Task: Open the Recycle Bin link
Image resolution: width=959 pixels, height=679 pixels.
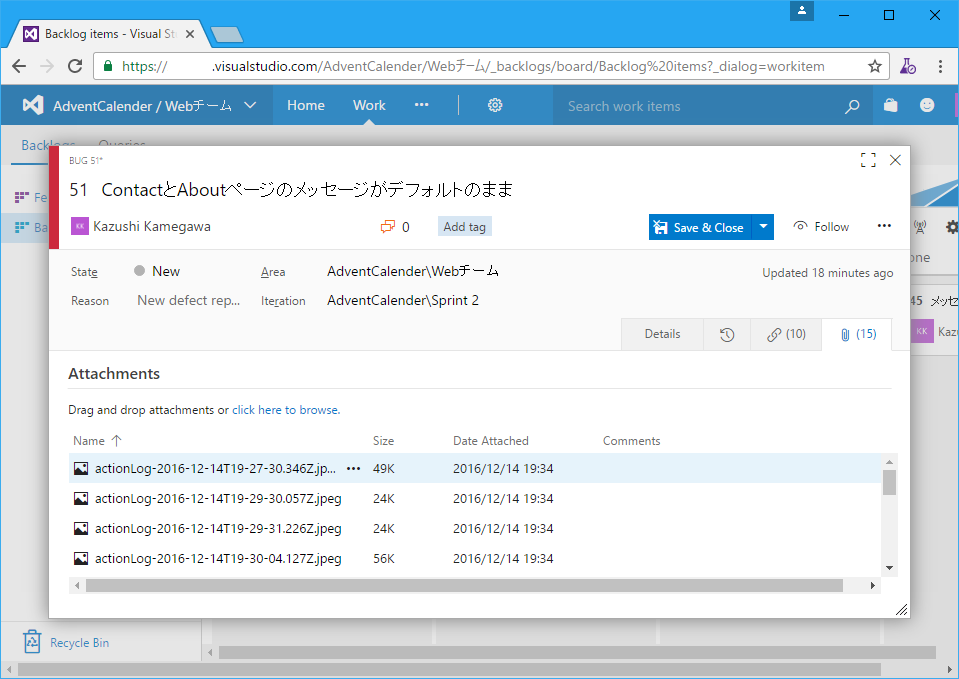Action: coord(66,642)
